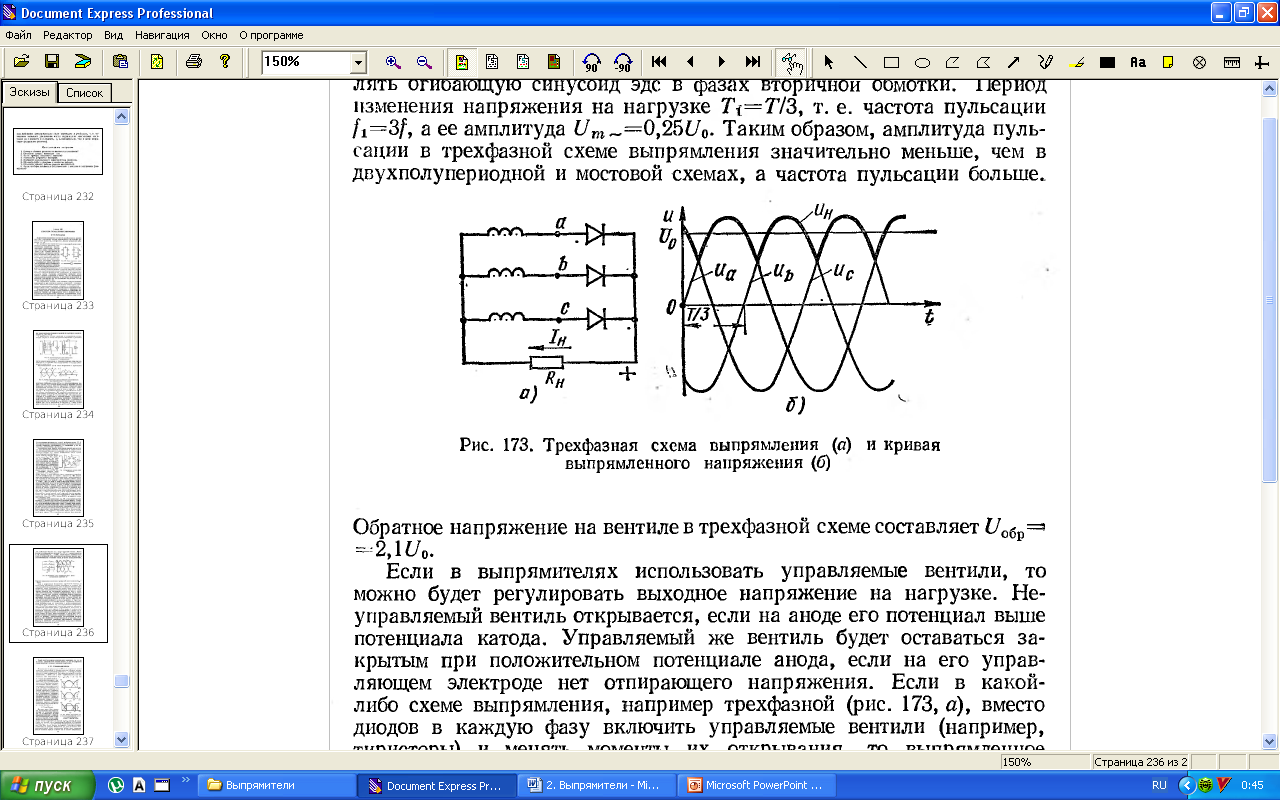Image resolution: width=1280 pixels, height=800 pixels.
Task: Switch to the Эскизы tab
Action: 29,92
